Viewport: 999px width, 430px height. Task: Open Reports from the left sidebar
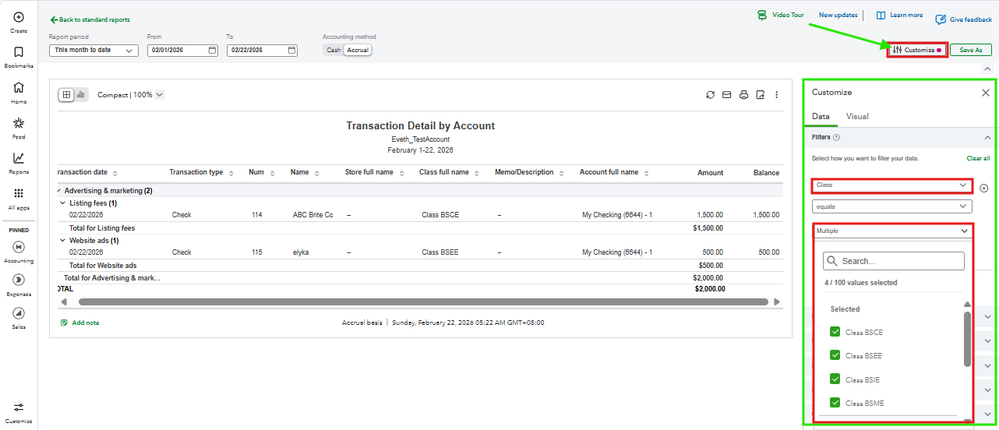18,162
